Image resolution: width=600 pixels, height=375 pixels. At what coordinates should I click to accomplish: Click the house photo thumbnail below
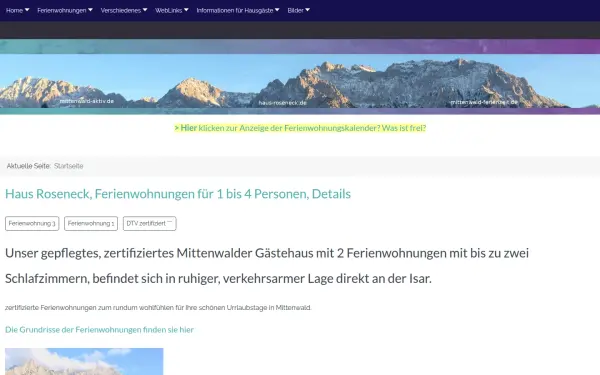point(84,361)
